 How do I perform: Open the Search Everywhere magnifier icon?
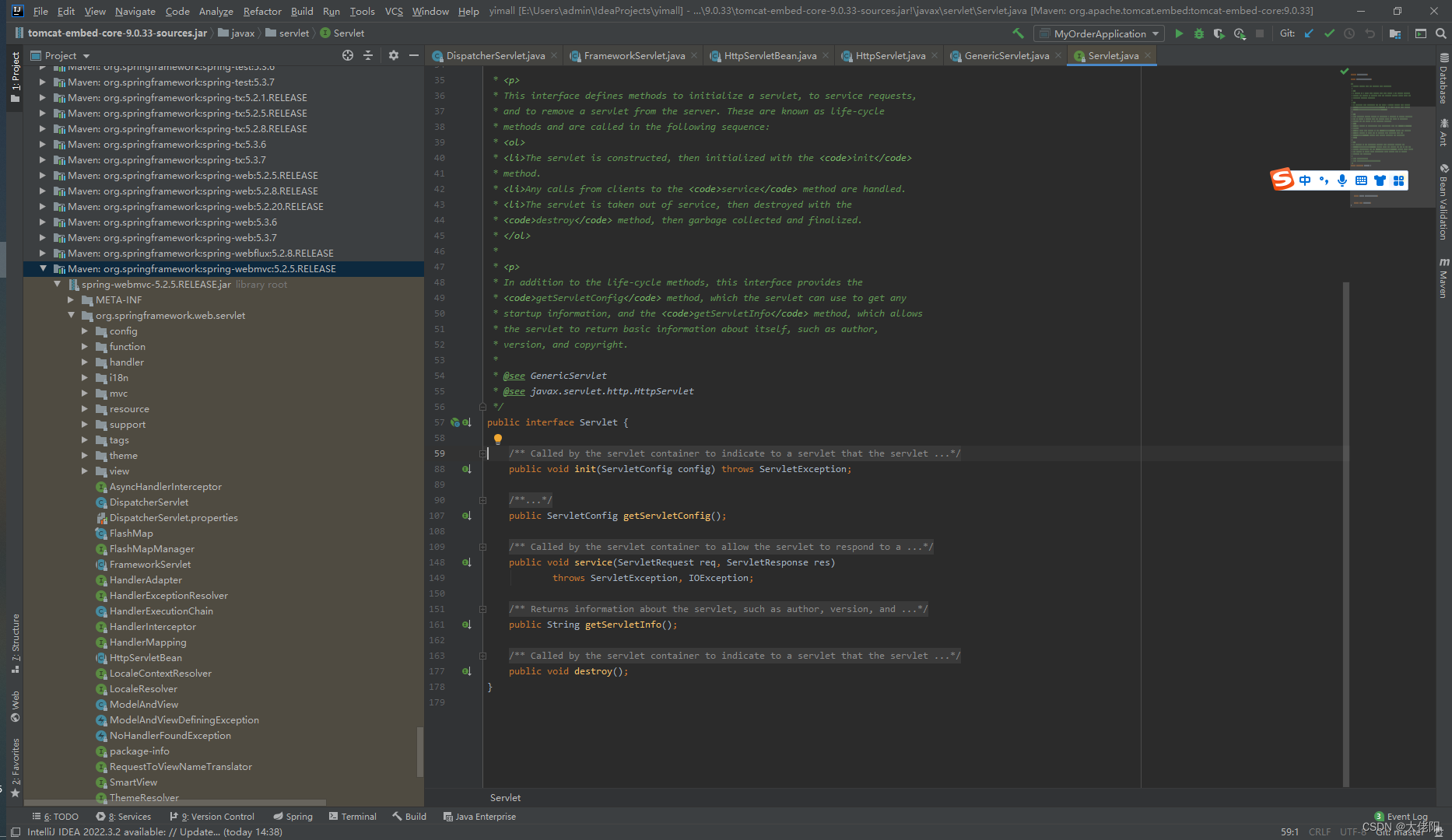[1441, 33]
